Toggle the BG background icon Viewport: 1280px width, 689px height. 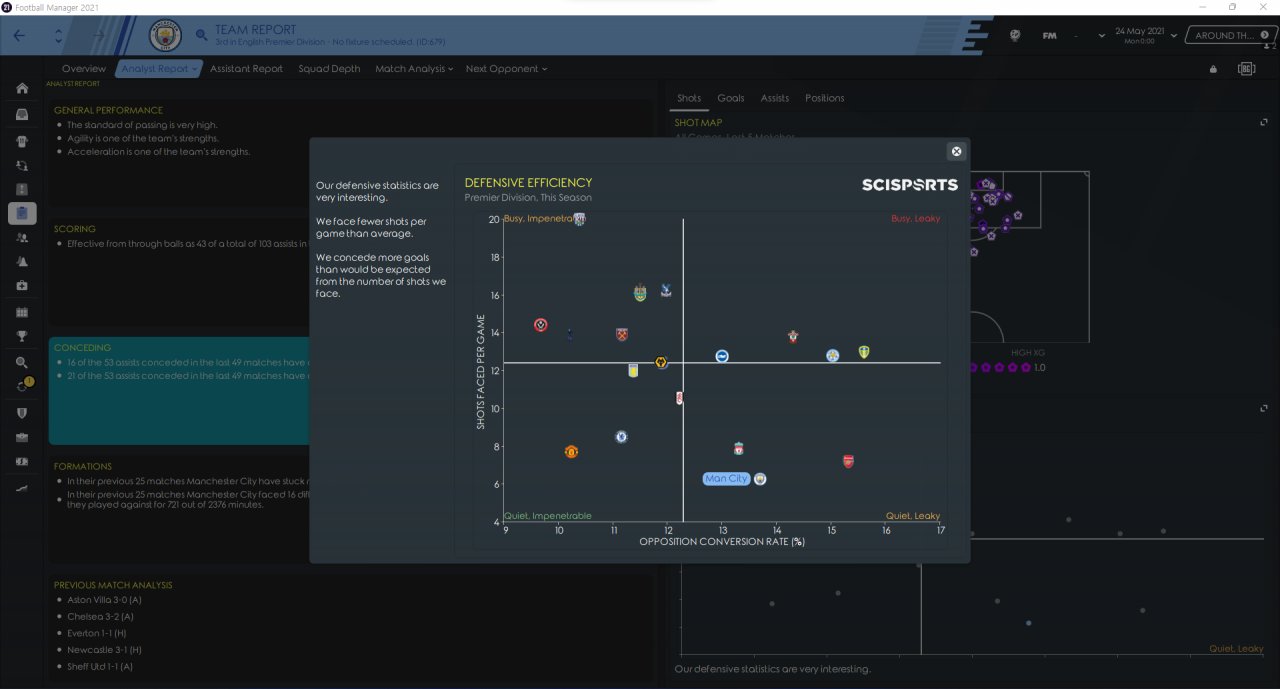coord(1246,69)
